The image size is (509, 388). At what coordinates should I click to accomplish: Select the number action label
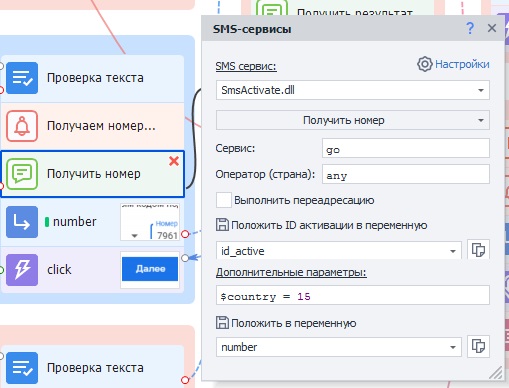click(x=75, y=222)
